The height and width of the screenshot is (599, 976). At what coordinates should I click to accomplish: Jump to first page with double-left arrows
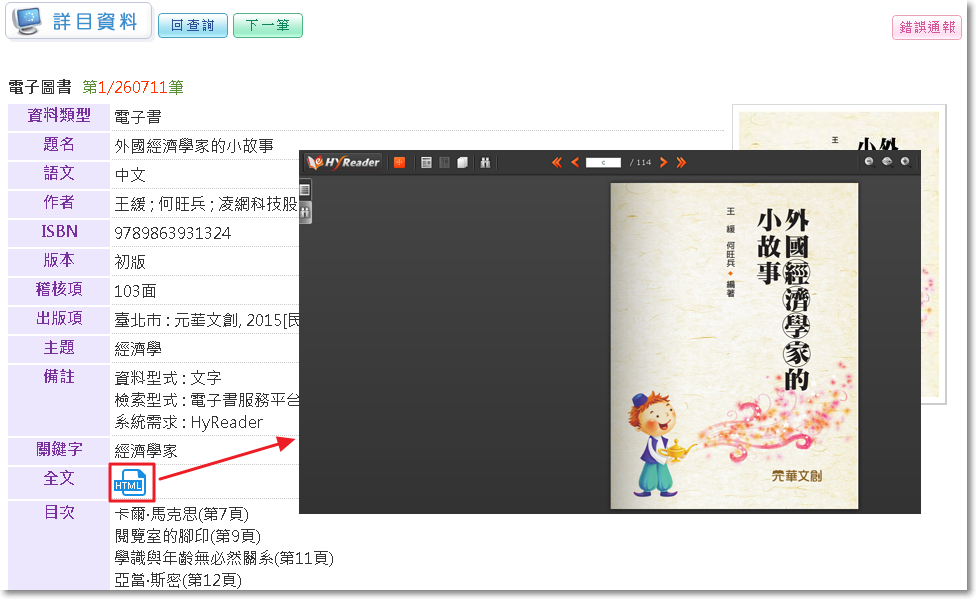(x=557, y=162)
